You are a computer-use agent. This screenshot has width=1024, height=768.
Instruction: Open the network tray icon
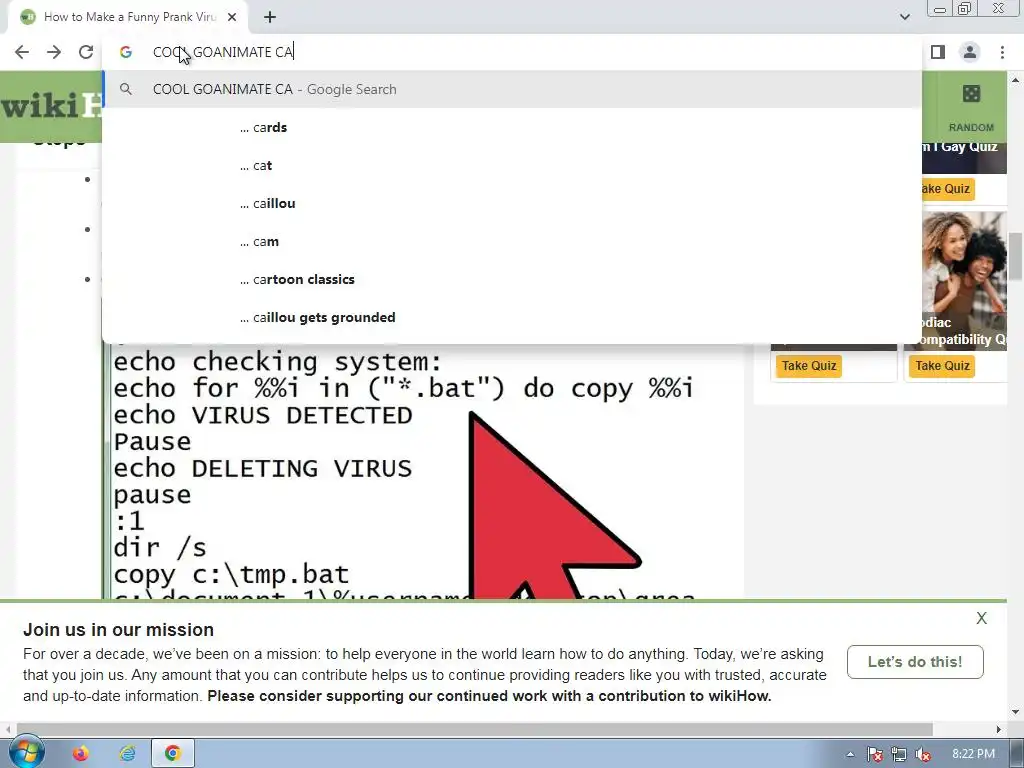point(899,754)
